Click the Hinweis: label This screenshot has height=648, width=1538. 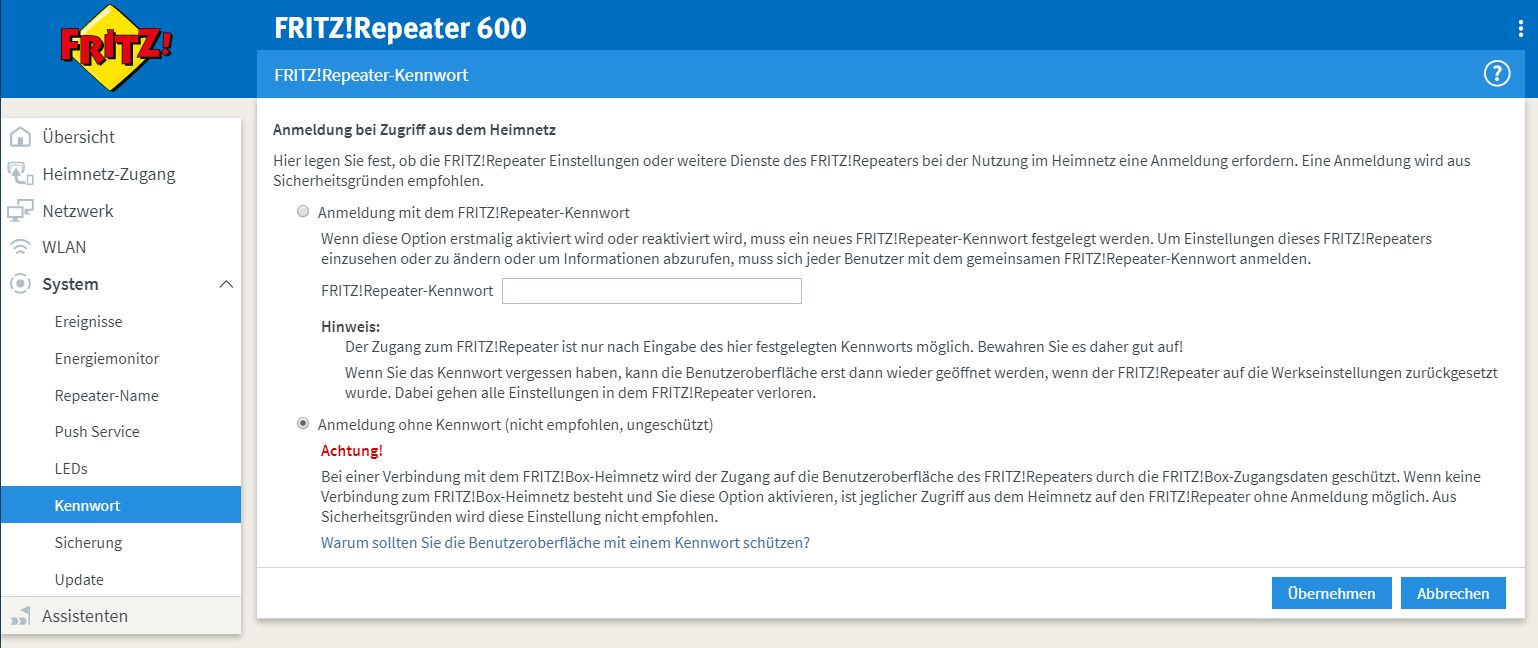click(x=350, y=327)
